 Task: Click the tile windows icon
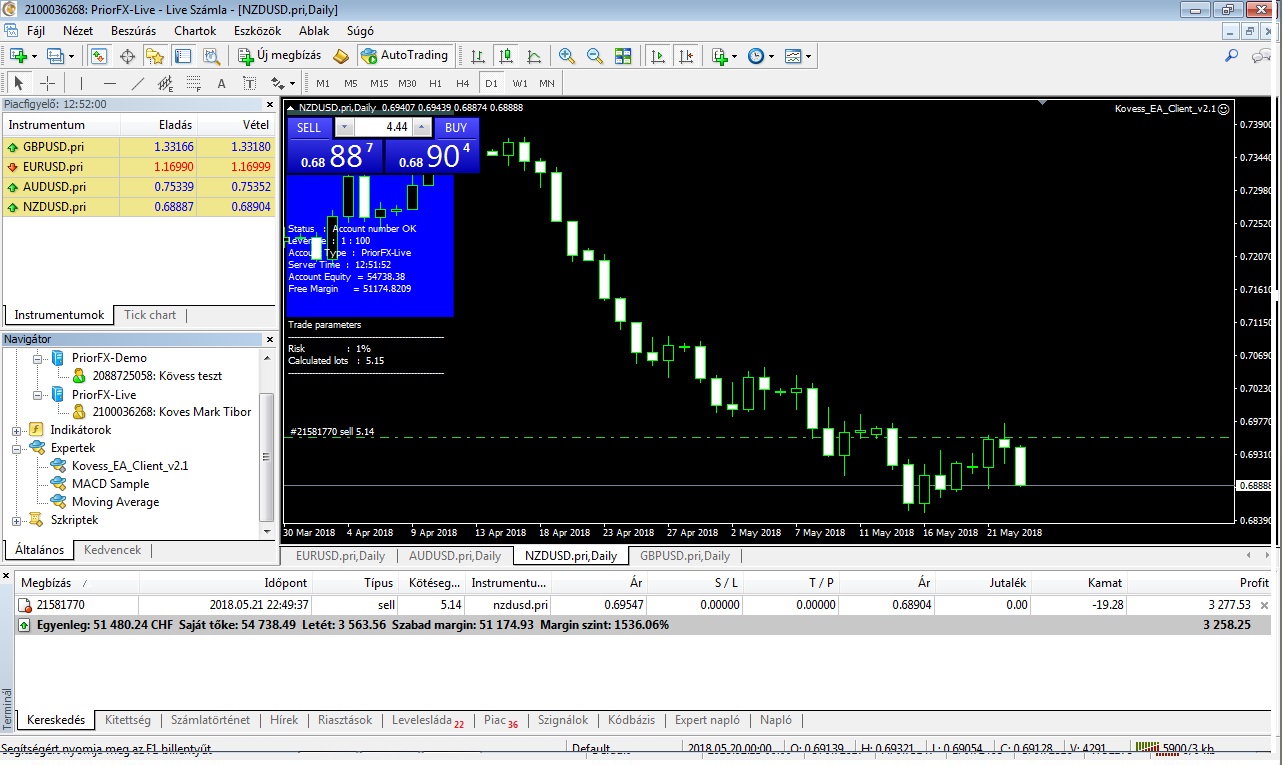tap(623, 56)
